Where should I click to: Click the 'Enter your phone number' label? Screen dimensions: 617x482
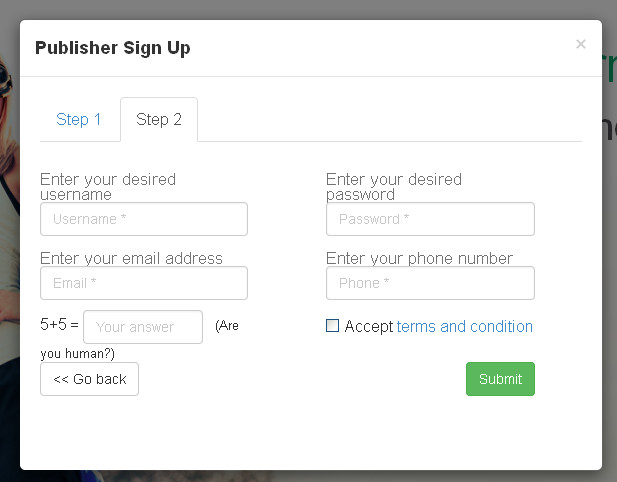pyautogui.click(x=419, y=258)
